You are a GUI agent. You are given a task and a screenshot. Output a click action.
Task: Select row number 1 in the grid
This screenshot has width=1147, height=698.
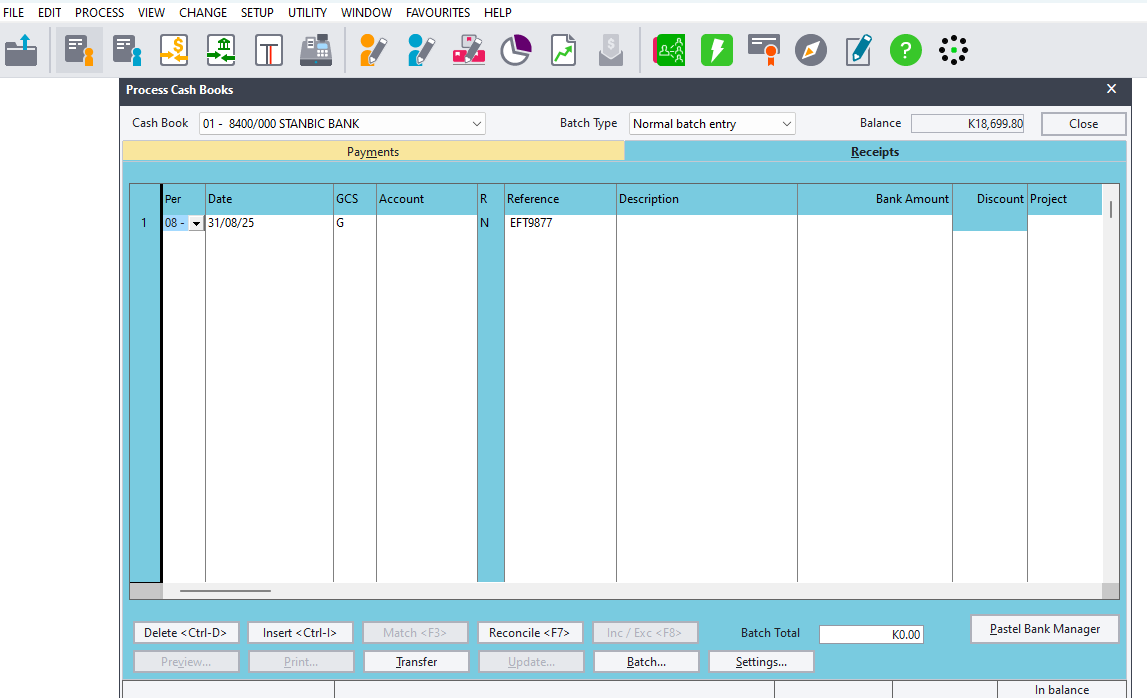click(144, 223)
